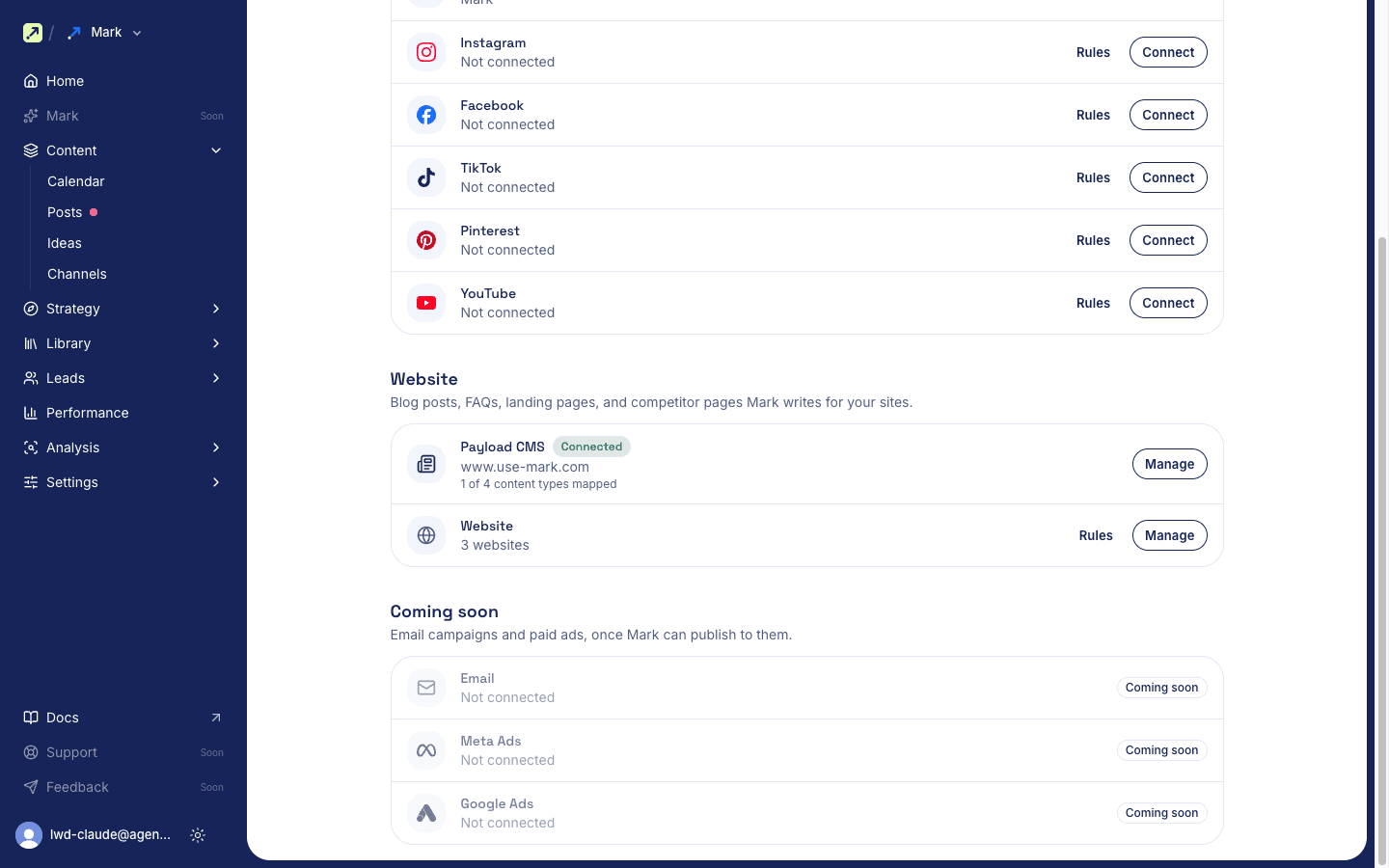Connect the YouTube channel
Image resolution: width=1389 pixels, height=868 pixels.
tap(1168, 303)
